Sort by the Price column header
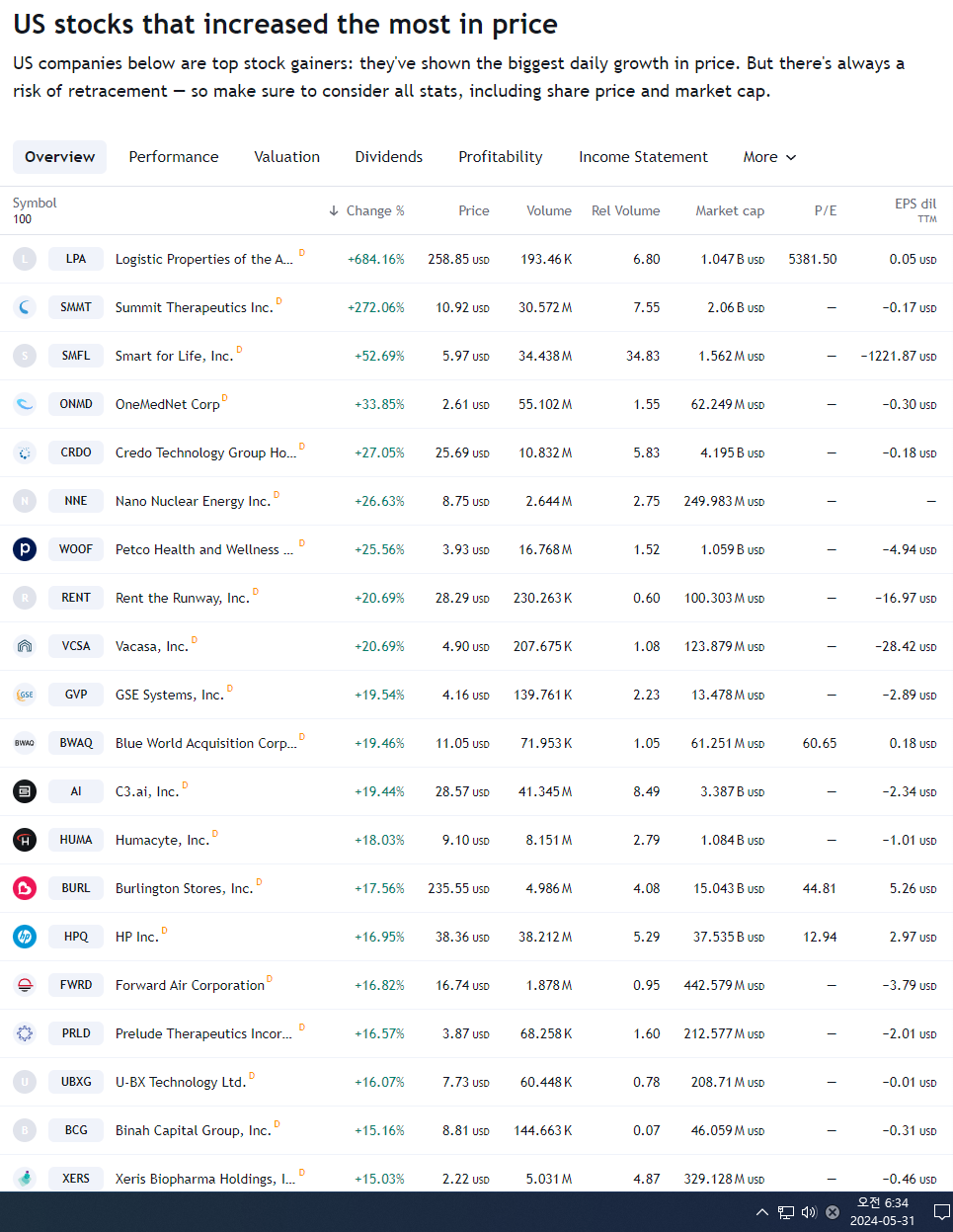Image resolution: width=953 pixels, height=1232 pixels. tap(474, 210)
